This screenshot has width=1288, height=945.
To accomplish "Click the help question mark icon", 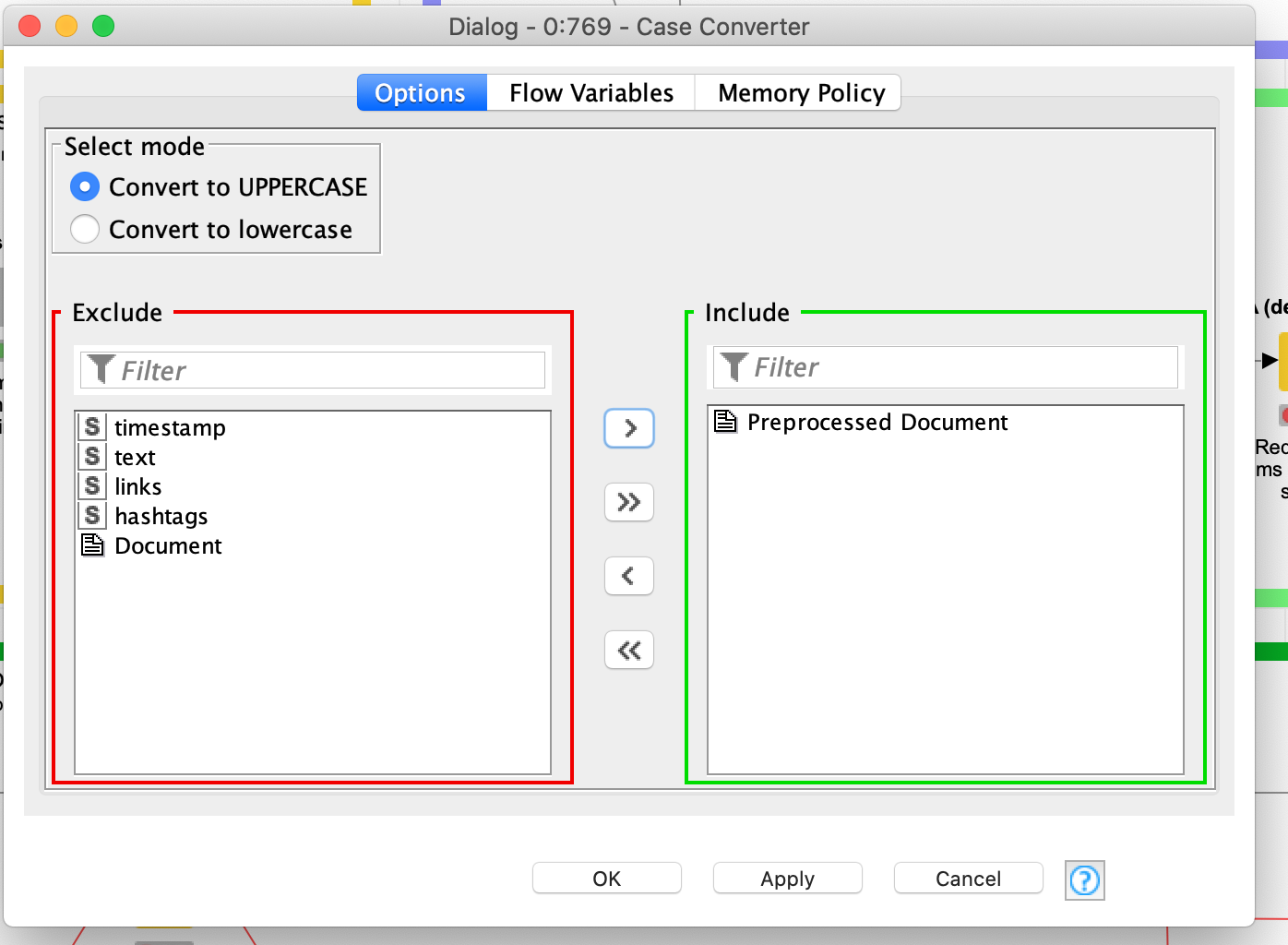I will (1084, 880).
